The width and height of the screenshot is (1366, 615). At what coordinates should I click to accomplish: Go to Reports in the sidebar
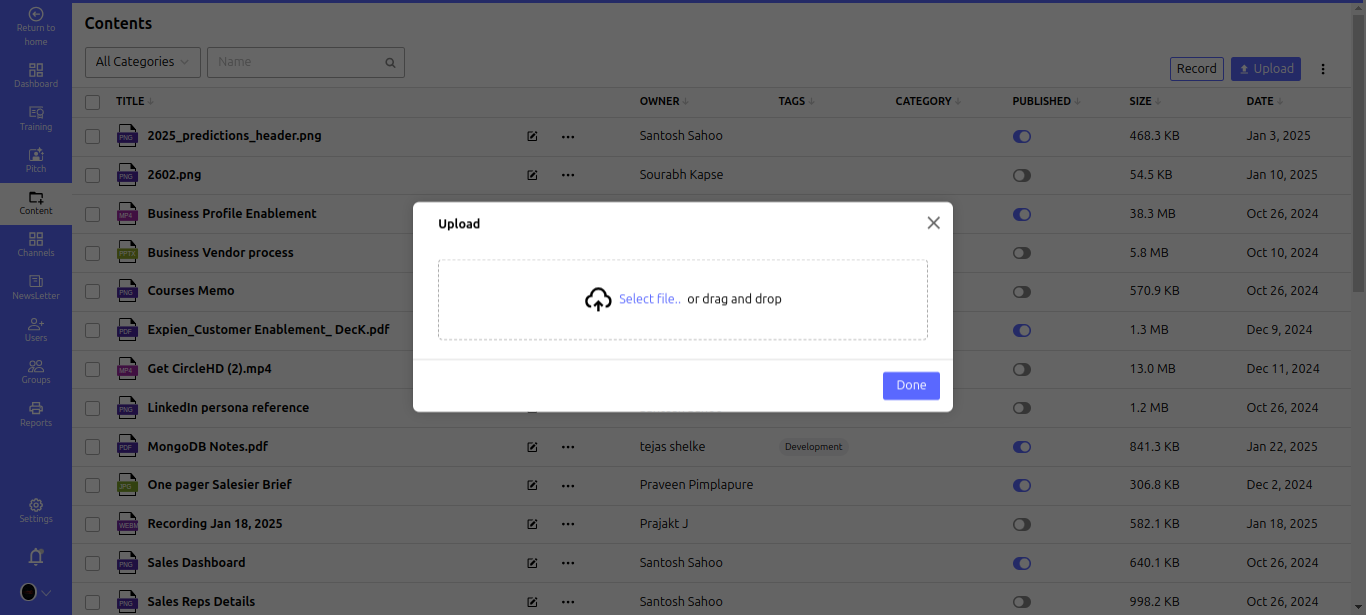(x=36, y=413)
